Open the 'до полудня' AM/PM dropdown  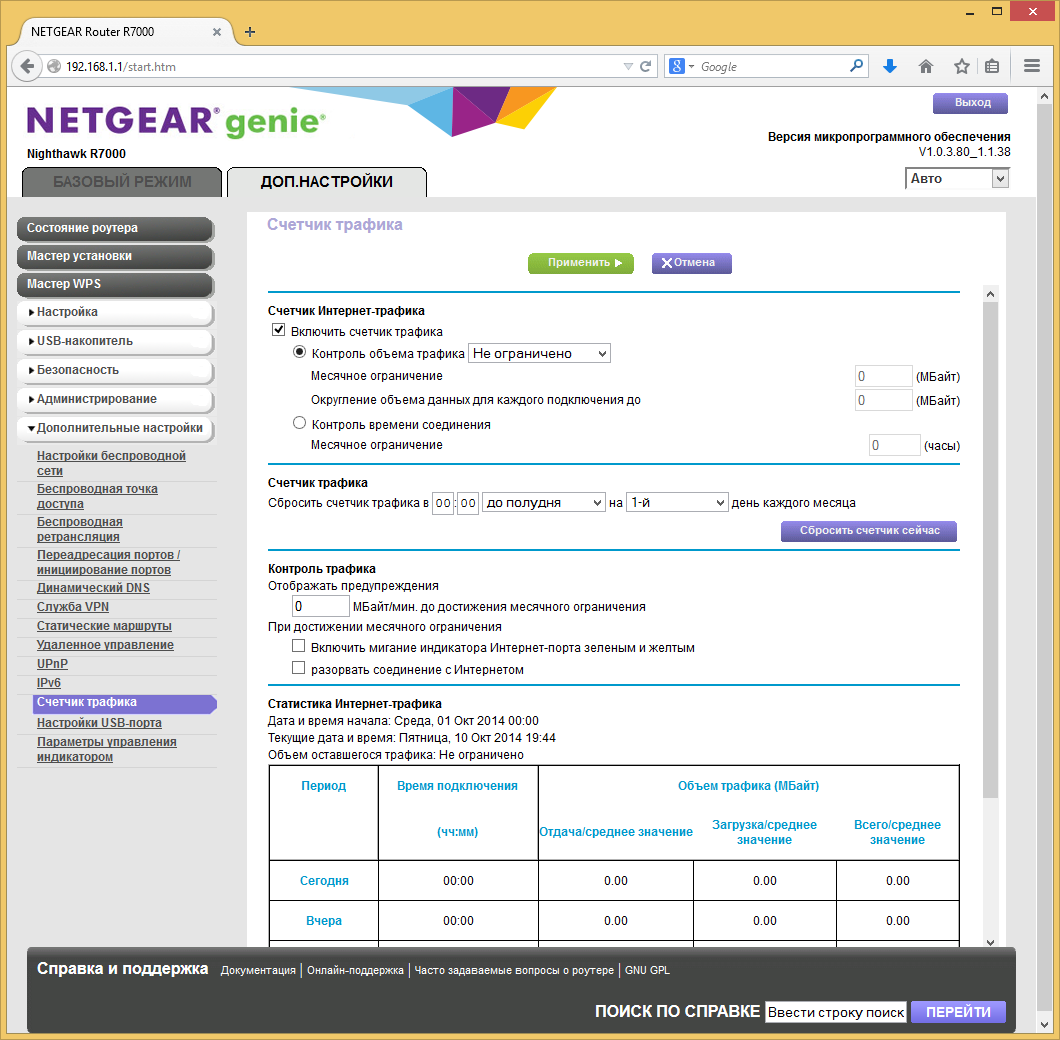[544, 502]
